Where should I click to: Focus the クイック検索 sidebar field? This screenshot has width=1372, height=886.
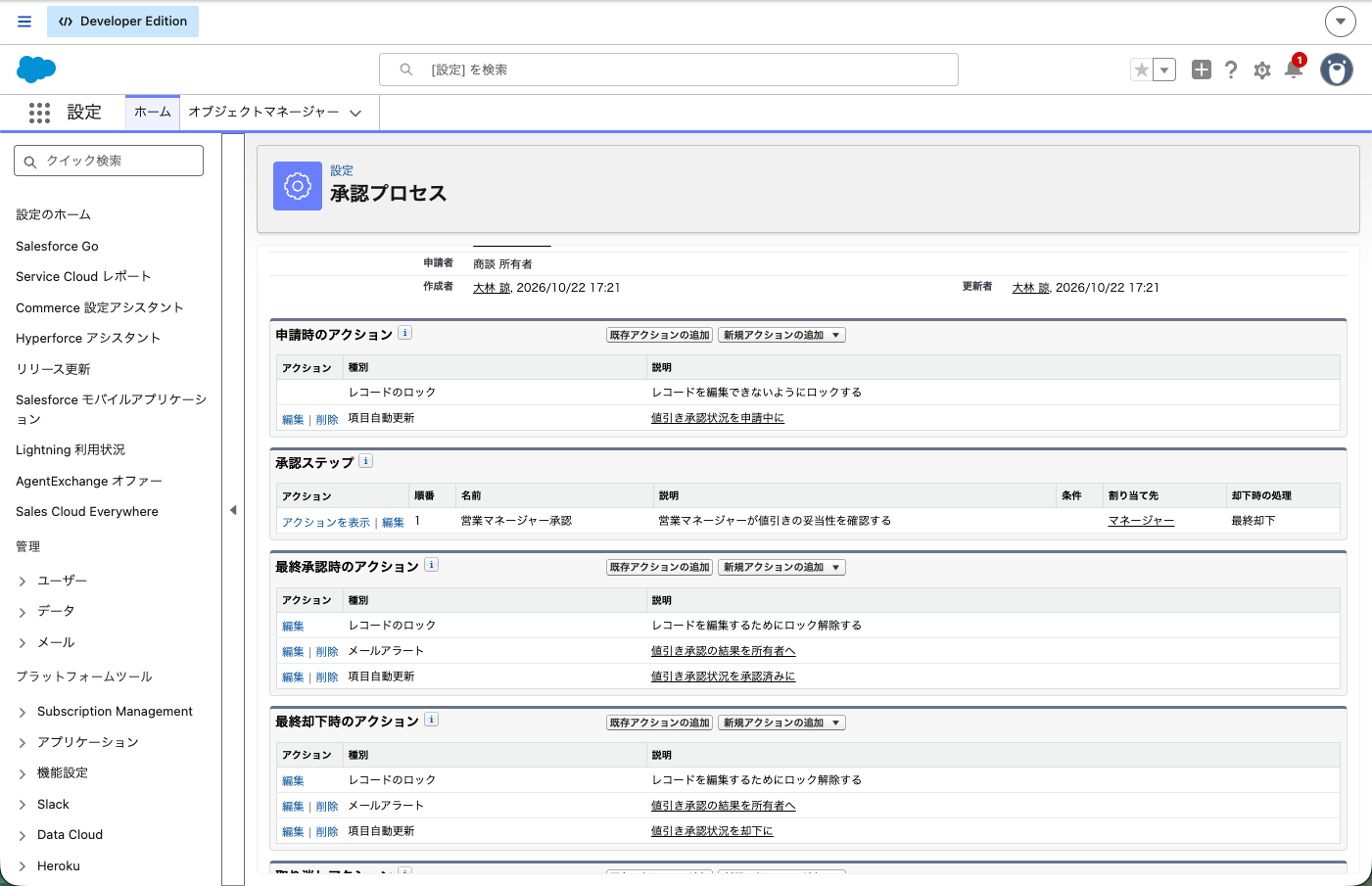tap(109, 161)
